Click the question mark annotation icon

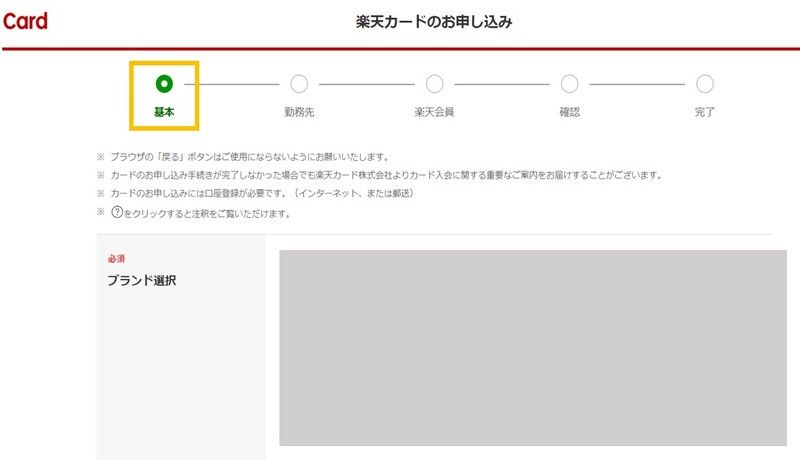(x=115, y=213)
